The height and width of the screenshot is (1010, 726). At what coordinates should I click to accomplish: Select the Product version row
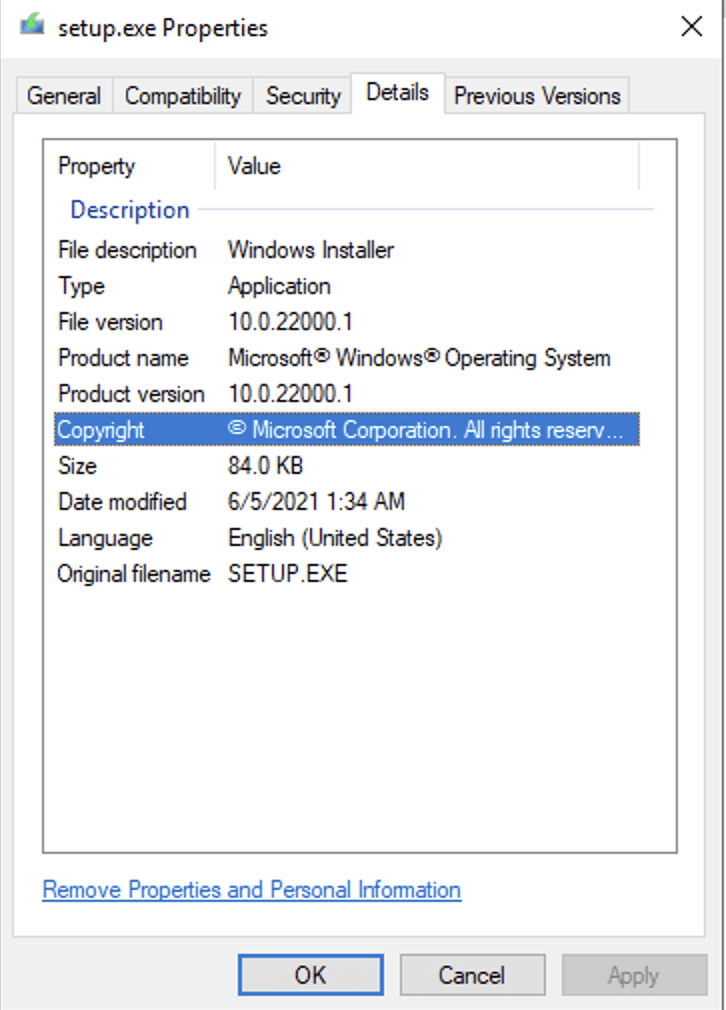pyautogui.click(x=131, y=394)
